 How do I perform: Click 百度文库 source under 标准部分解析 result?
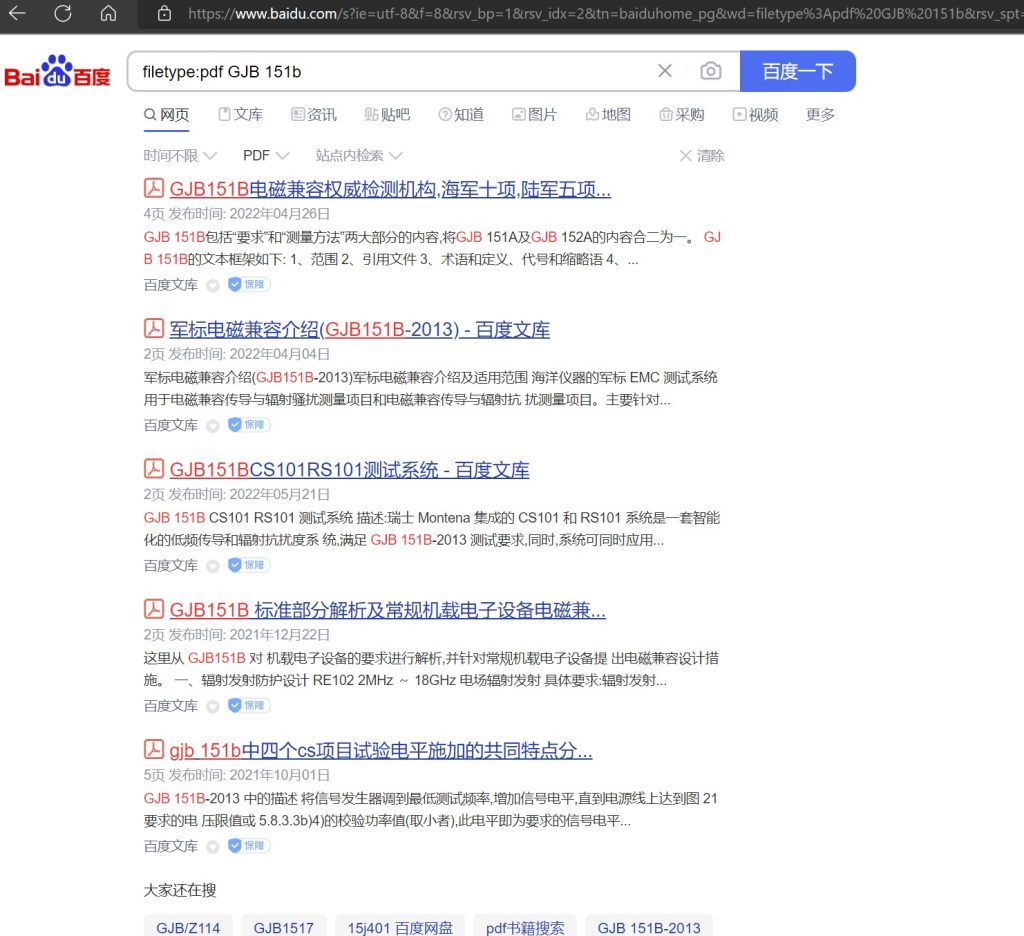(170, 706)
